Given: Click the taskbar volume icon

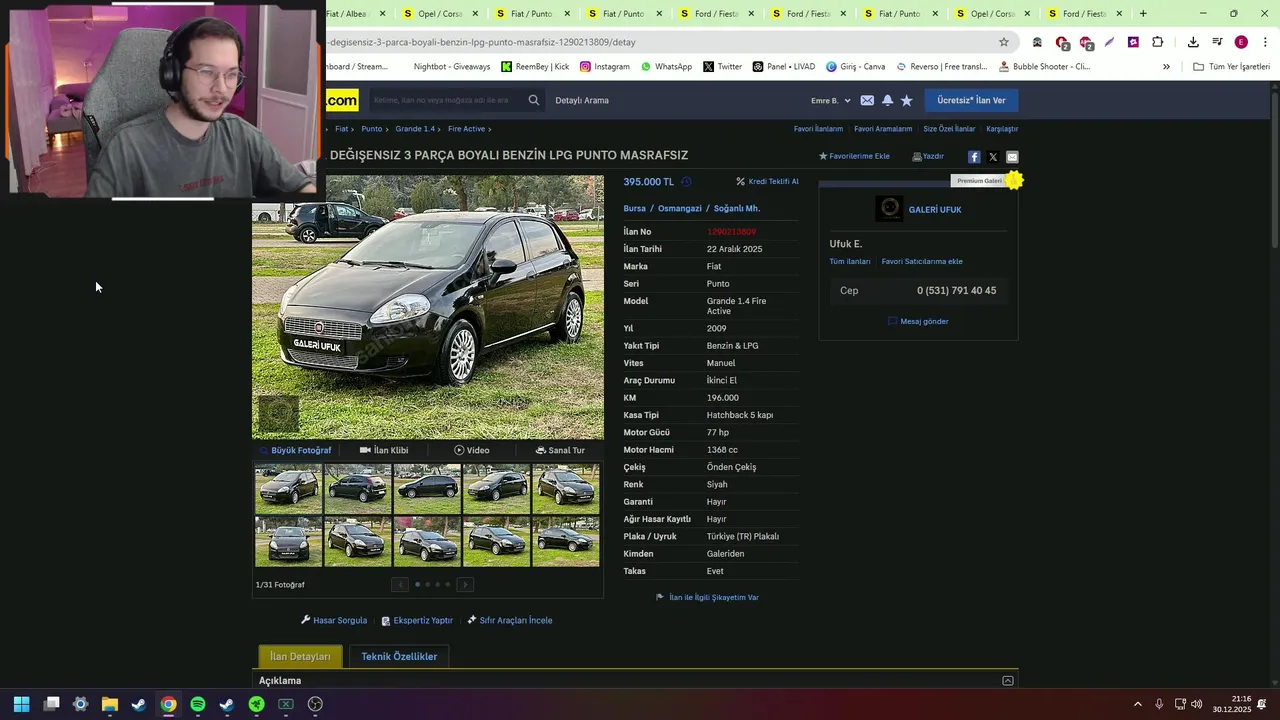Looking at the screenshot, I should point(1197,704).
